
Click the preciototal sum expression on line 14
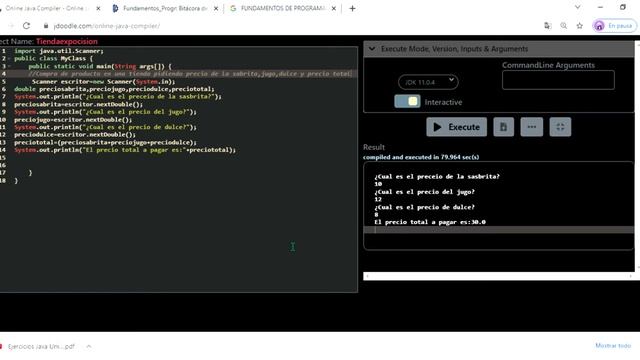105,142
